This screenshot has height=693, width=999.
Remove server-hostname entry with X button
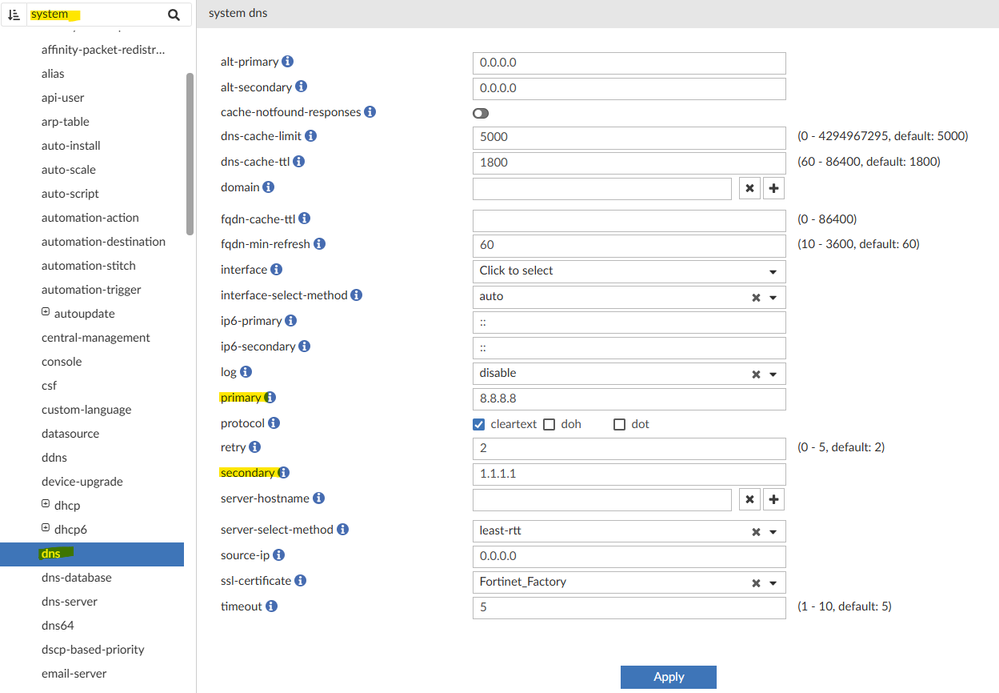(749, 499)
